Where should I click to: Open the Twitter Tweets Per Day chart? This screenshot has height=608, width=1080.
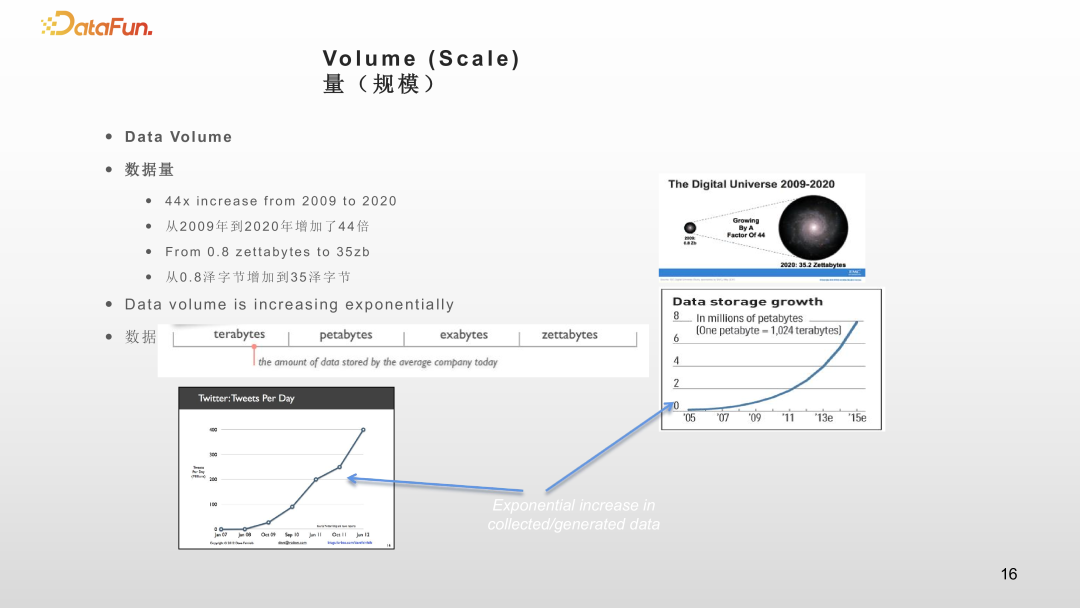pos(286,468)
